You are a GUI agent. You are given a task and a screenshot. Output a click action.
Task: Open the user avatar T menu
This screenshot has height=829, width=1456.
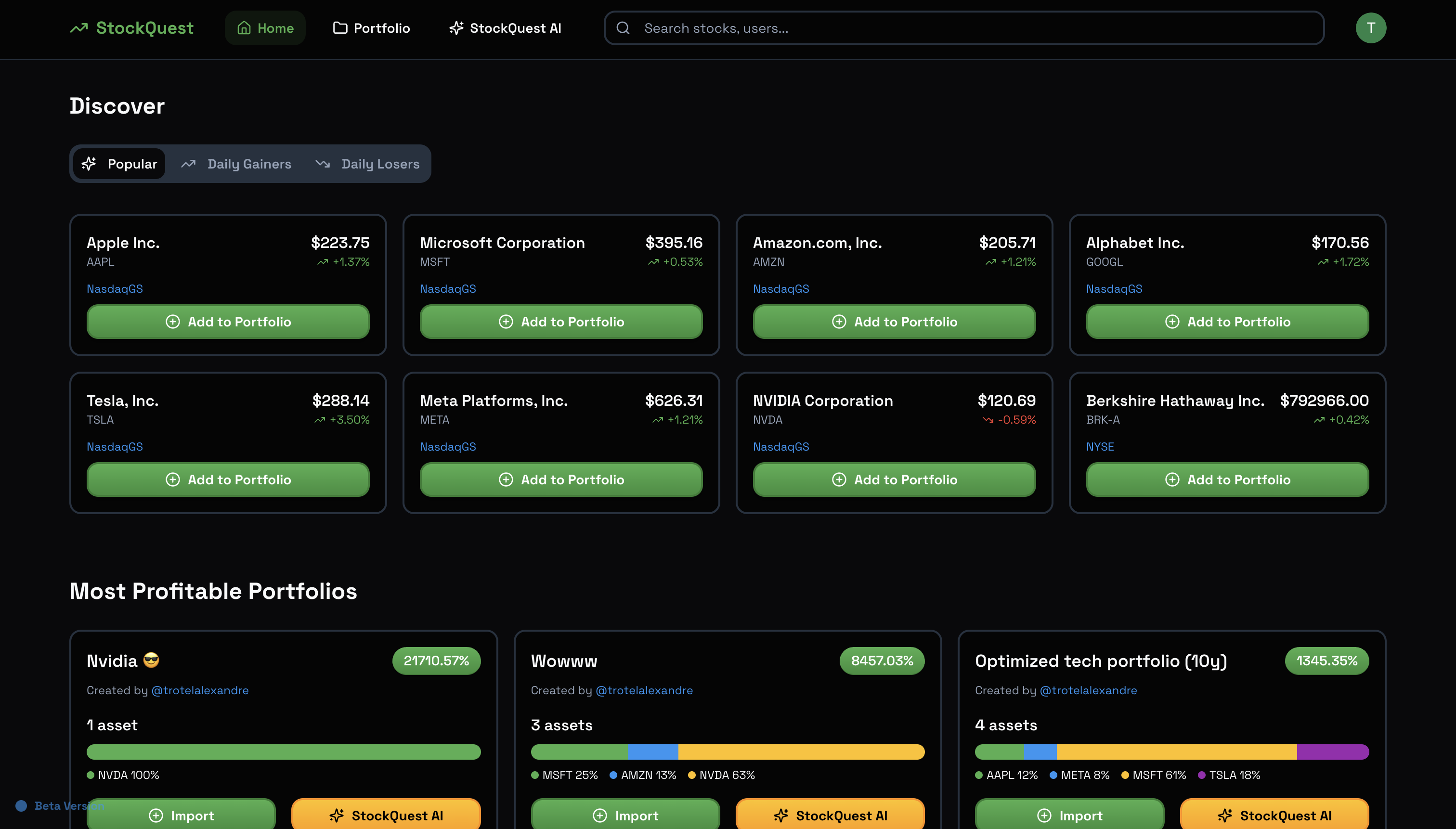pyautogui.click(x=1371, y=28)
